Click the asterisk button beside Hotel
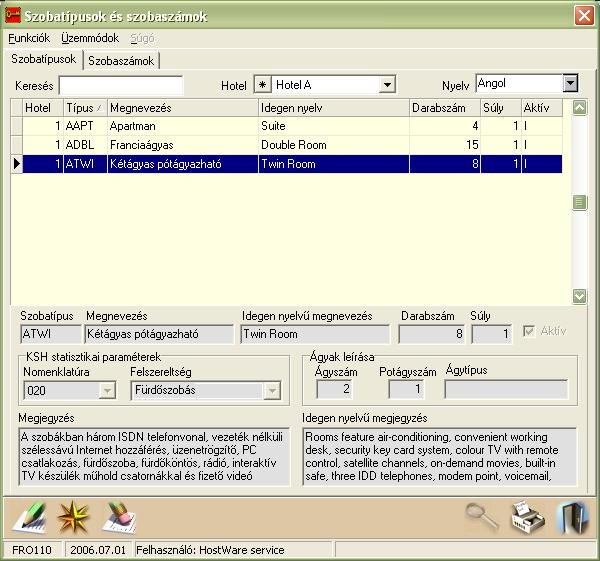 [x=262, y=85]
